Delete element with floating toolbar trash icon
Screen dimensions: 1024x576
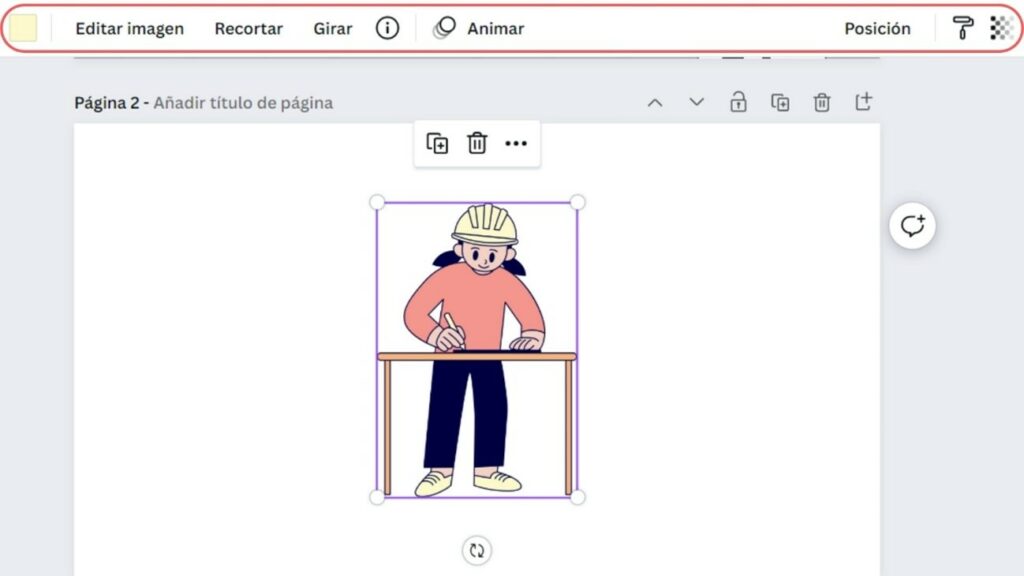(477, 144)
